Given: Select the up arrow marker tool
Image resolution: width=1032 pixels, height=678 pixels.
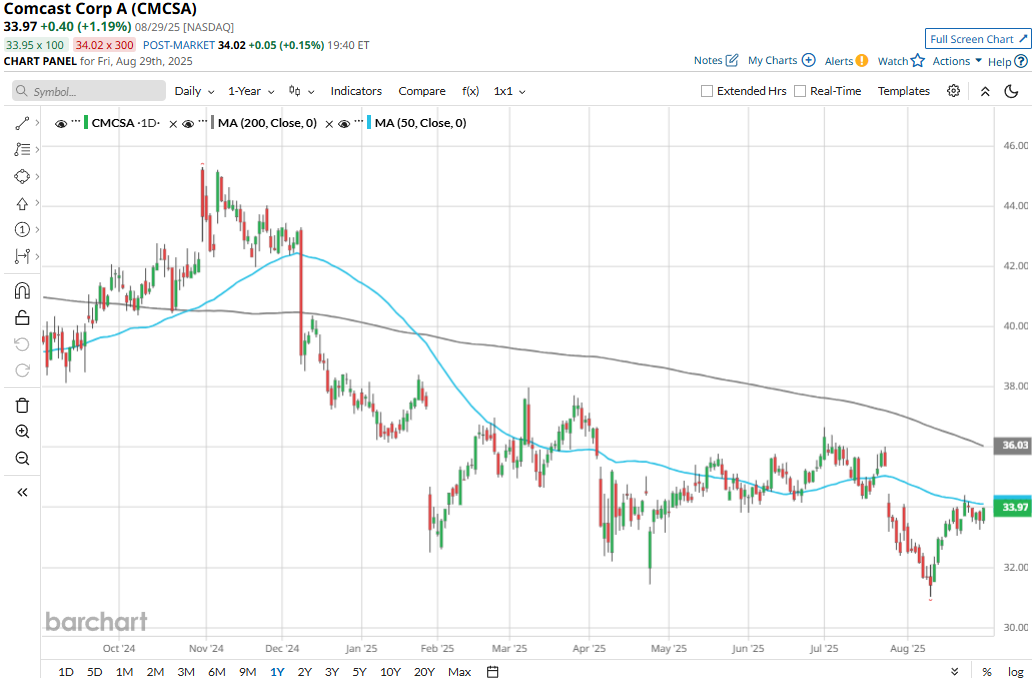Looking at the screenshot, I should pyautogui.click(x=22, y=203).
